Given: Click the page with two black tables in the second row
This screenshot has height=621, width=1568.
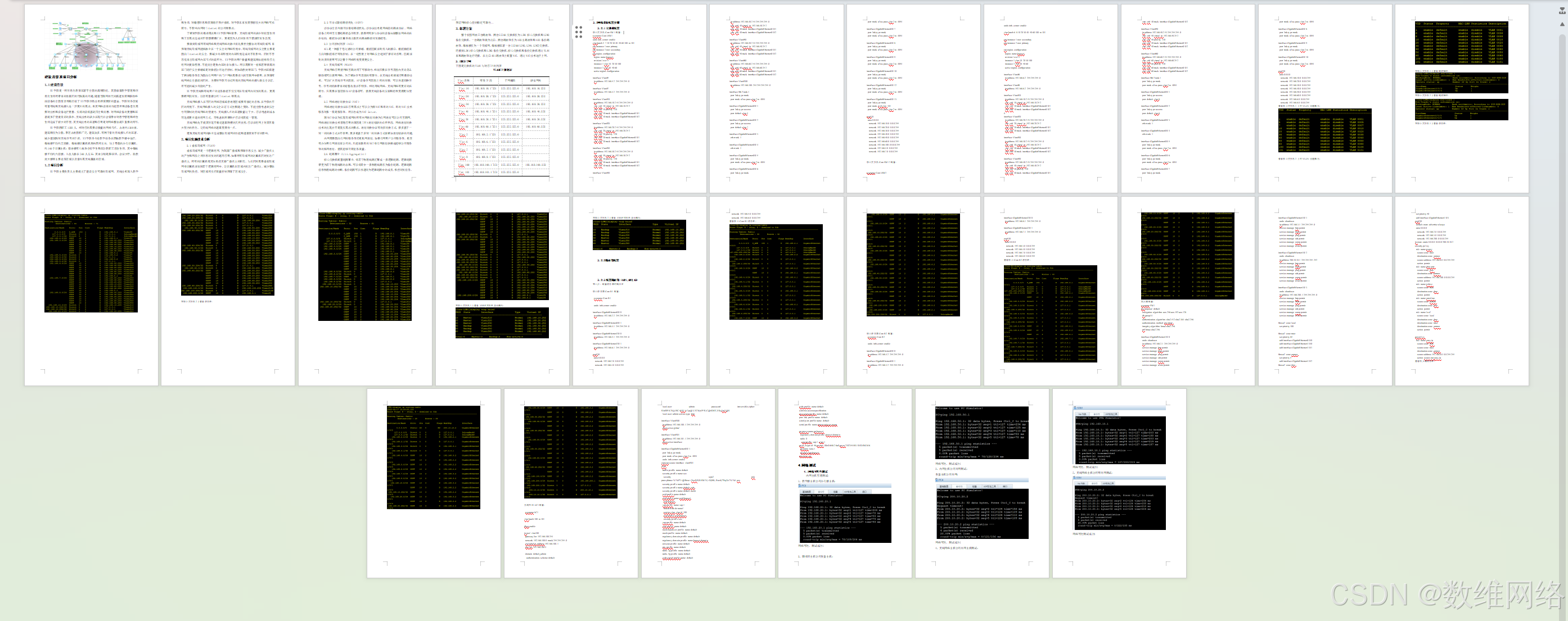Looking at the screenshot, I should coord(502,290).
